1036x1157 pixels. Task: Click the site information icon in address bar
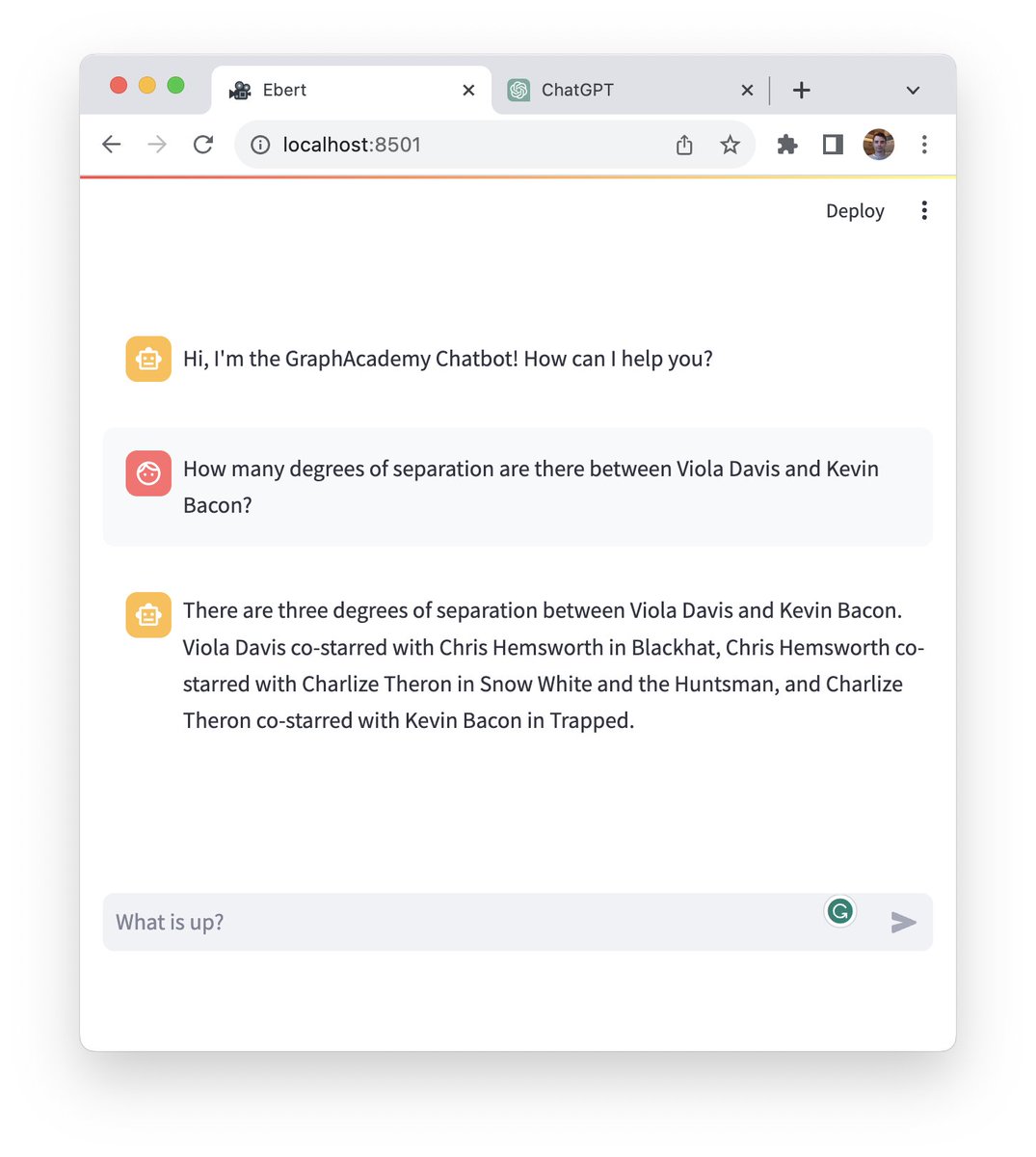[x=260, y=145]
